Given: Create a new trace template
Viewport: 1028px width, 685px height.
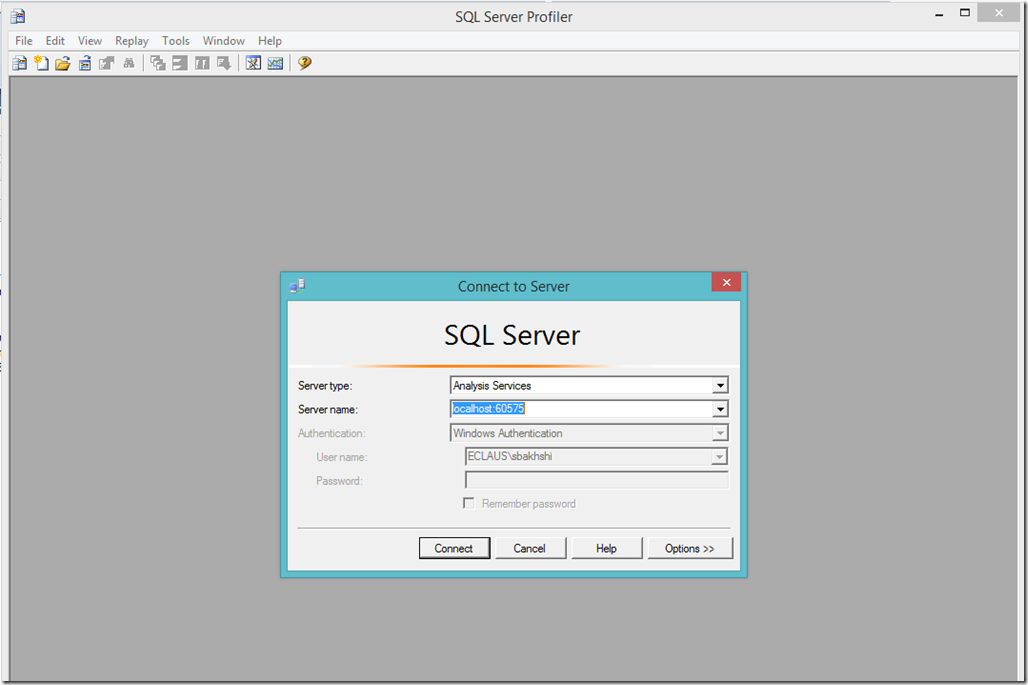Looking at the screenshot, I should coord(41,62).
